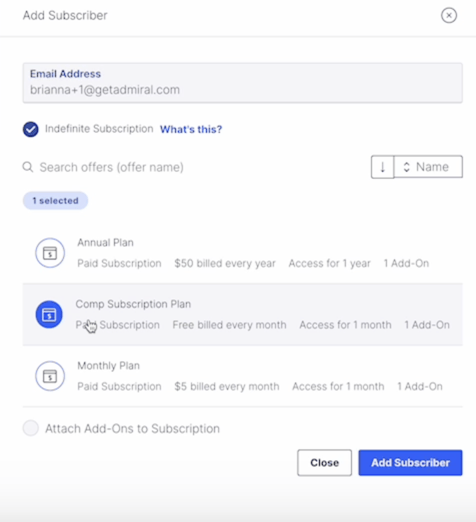This screenshot has width=476, height=522.
Task: Click the Close button
Action: pos(324,463)
